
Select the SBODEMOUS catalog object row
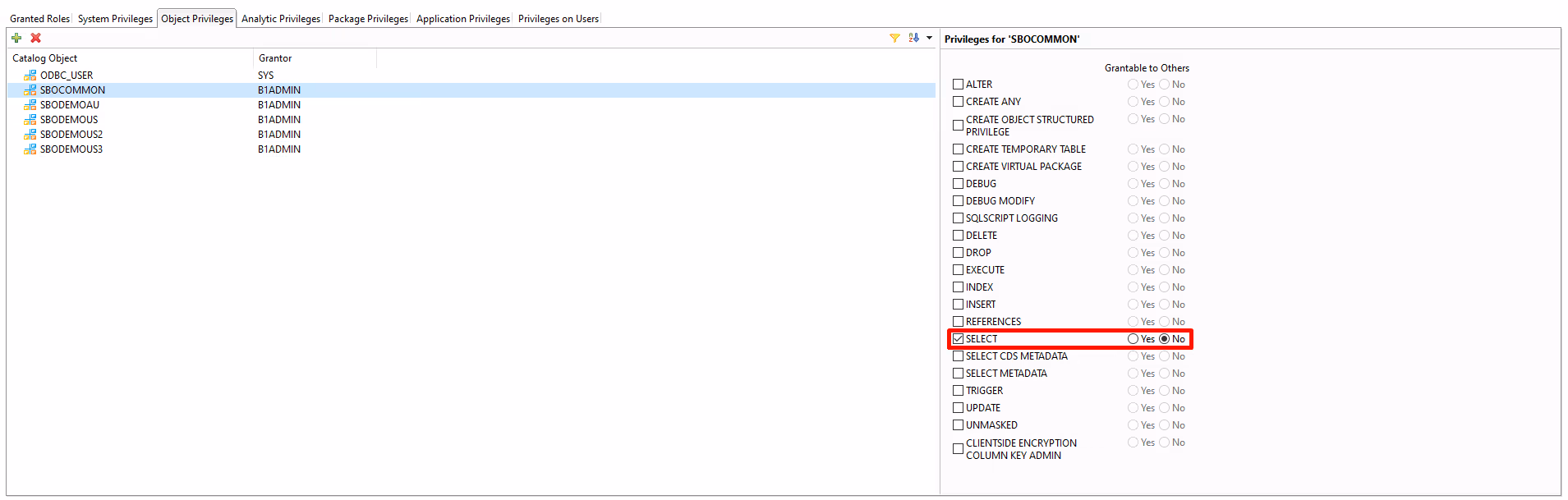coord(69,120)
